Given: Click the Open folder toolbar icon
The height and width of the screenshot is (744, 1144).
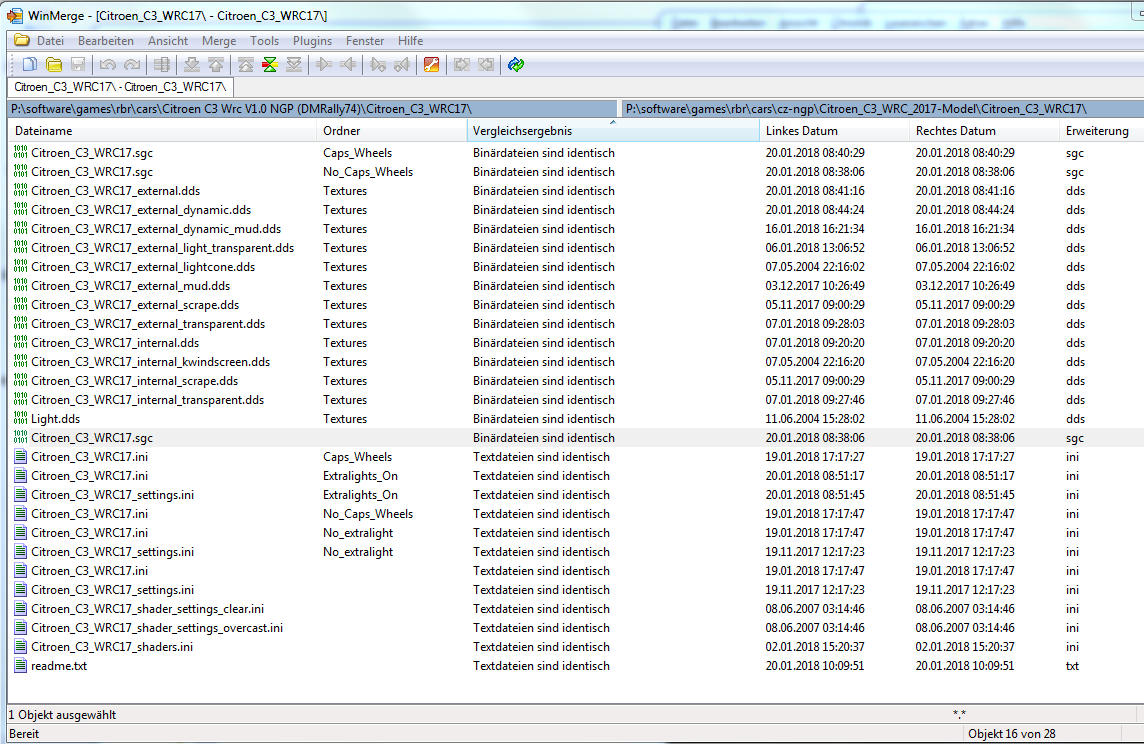Looking at the screenshot, I should (54, 65).
